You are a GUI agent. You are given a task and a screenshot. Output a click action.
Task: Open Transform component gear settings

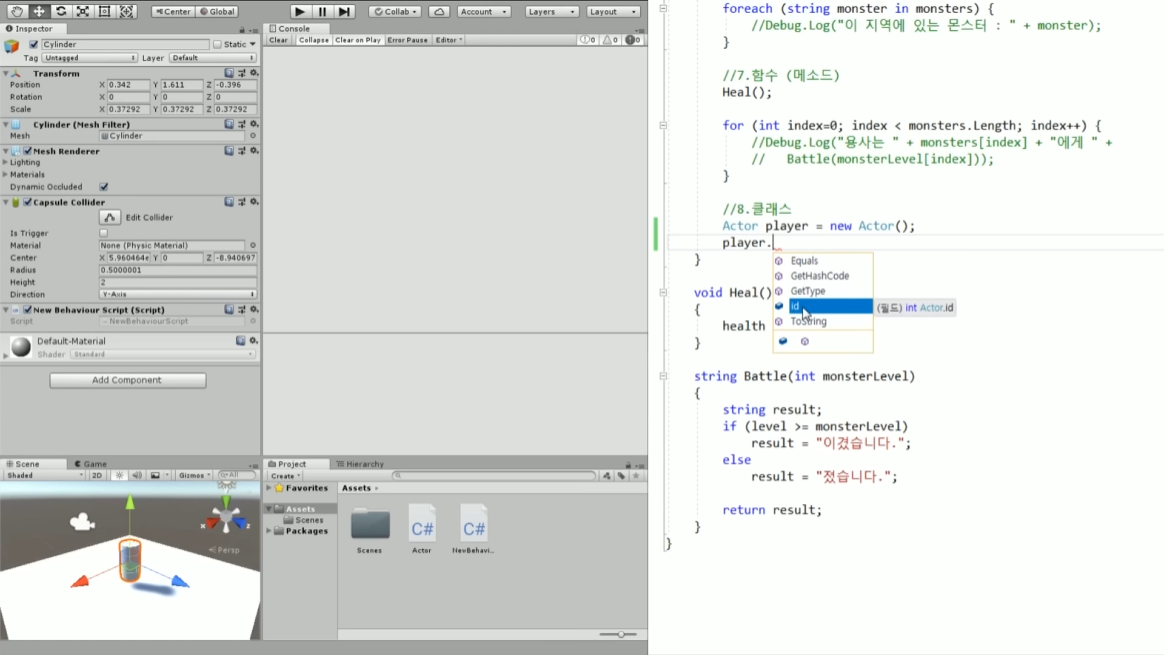254,73
